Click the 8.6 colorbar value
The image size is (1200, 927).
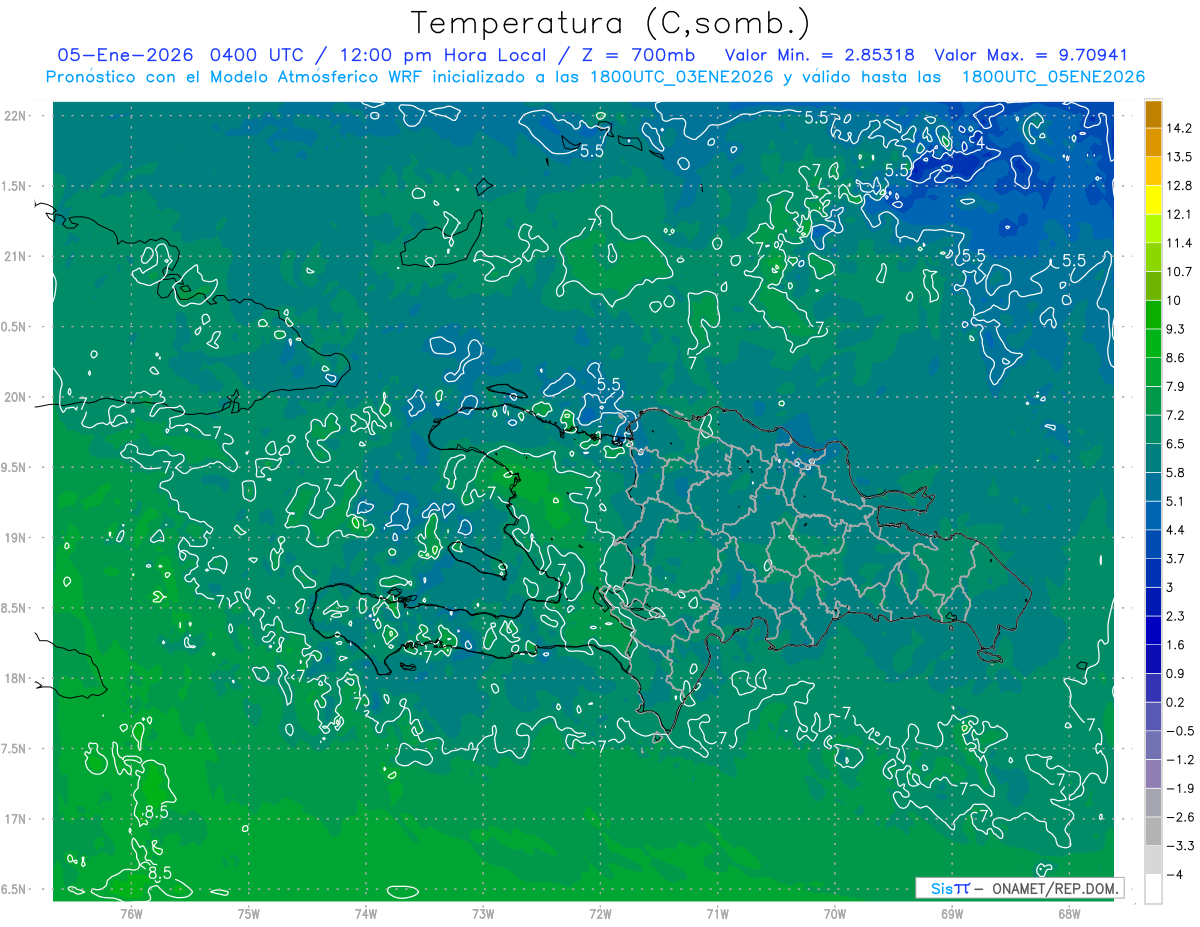click(1176, 358)
